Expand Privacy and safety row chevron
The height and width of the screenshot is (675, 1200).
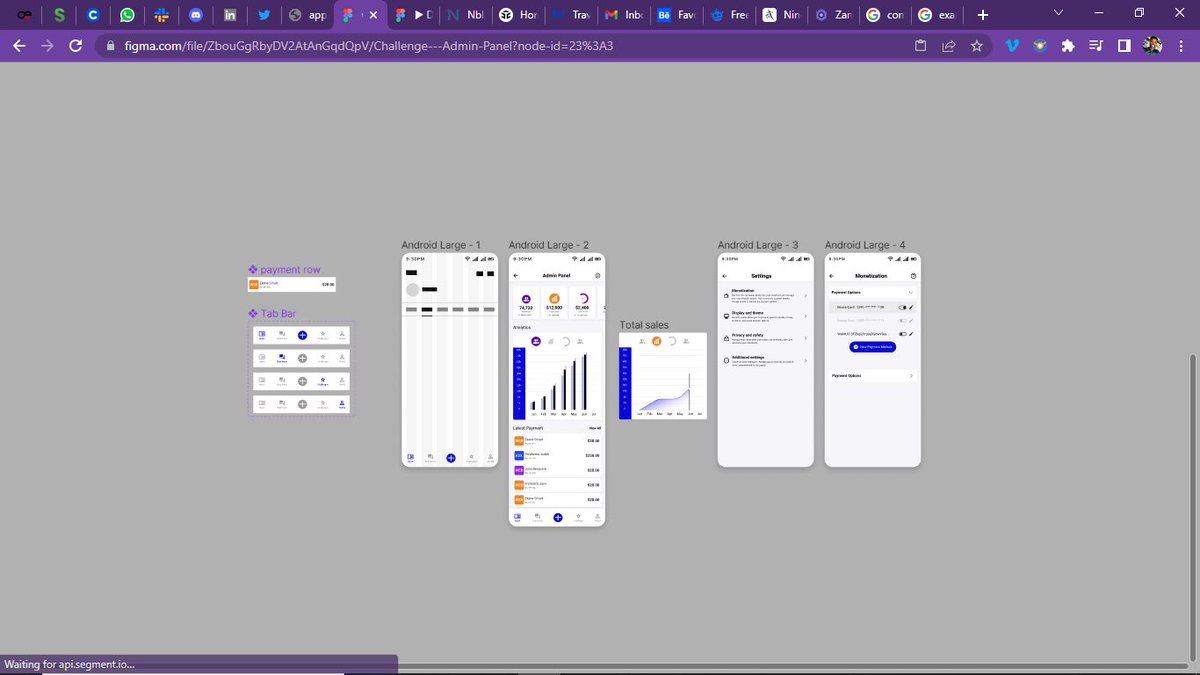(x=805, y=338)
